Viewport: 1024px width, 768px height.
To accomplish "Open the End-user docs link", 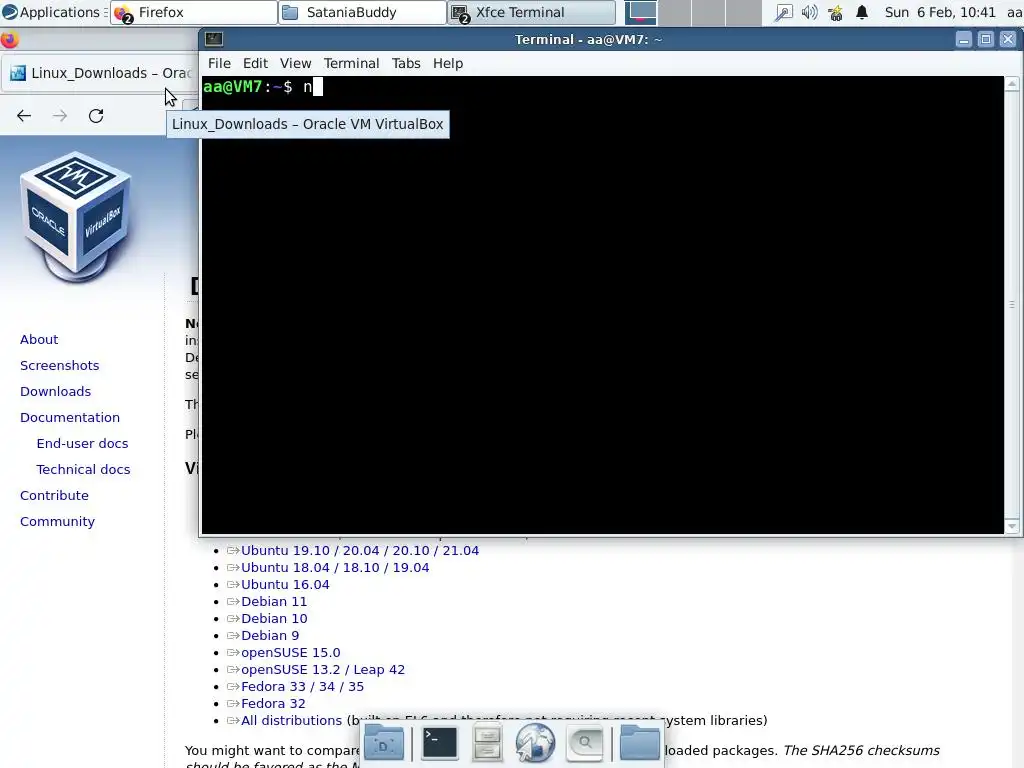I will 82,443.
